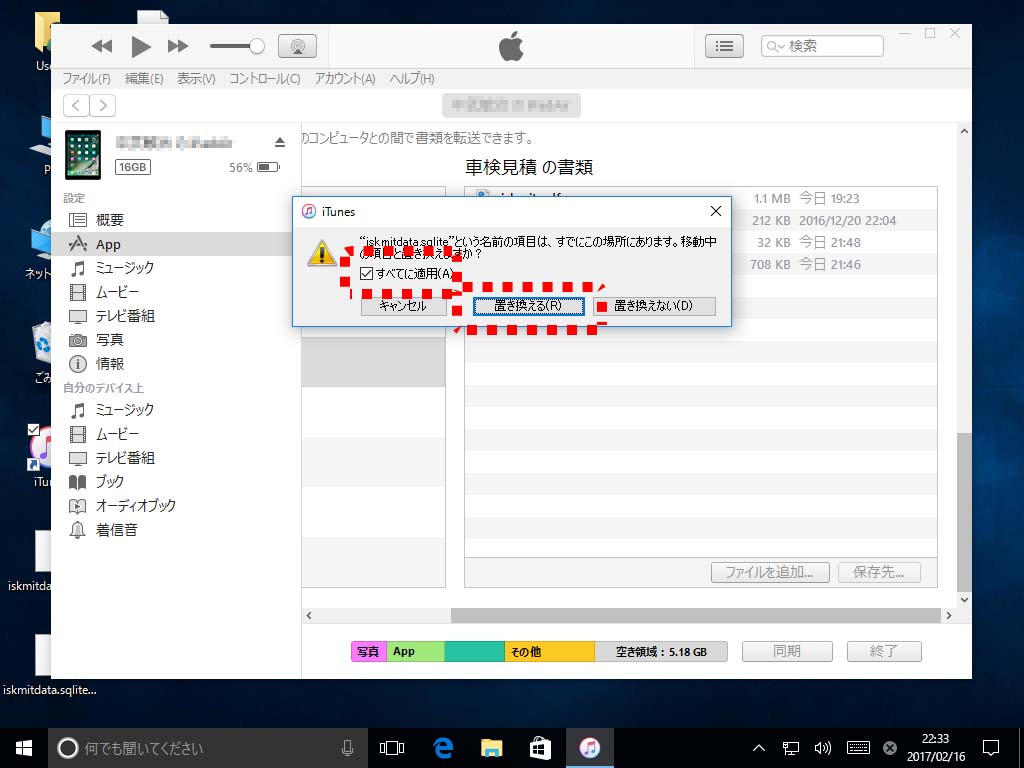This screenshot has width=1024, height=768.
Task: Eject the iPad device
Action: [x=280, y=142]
